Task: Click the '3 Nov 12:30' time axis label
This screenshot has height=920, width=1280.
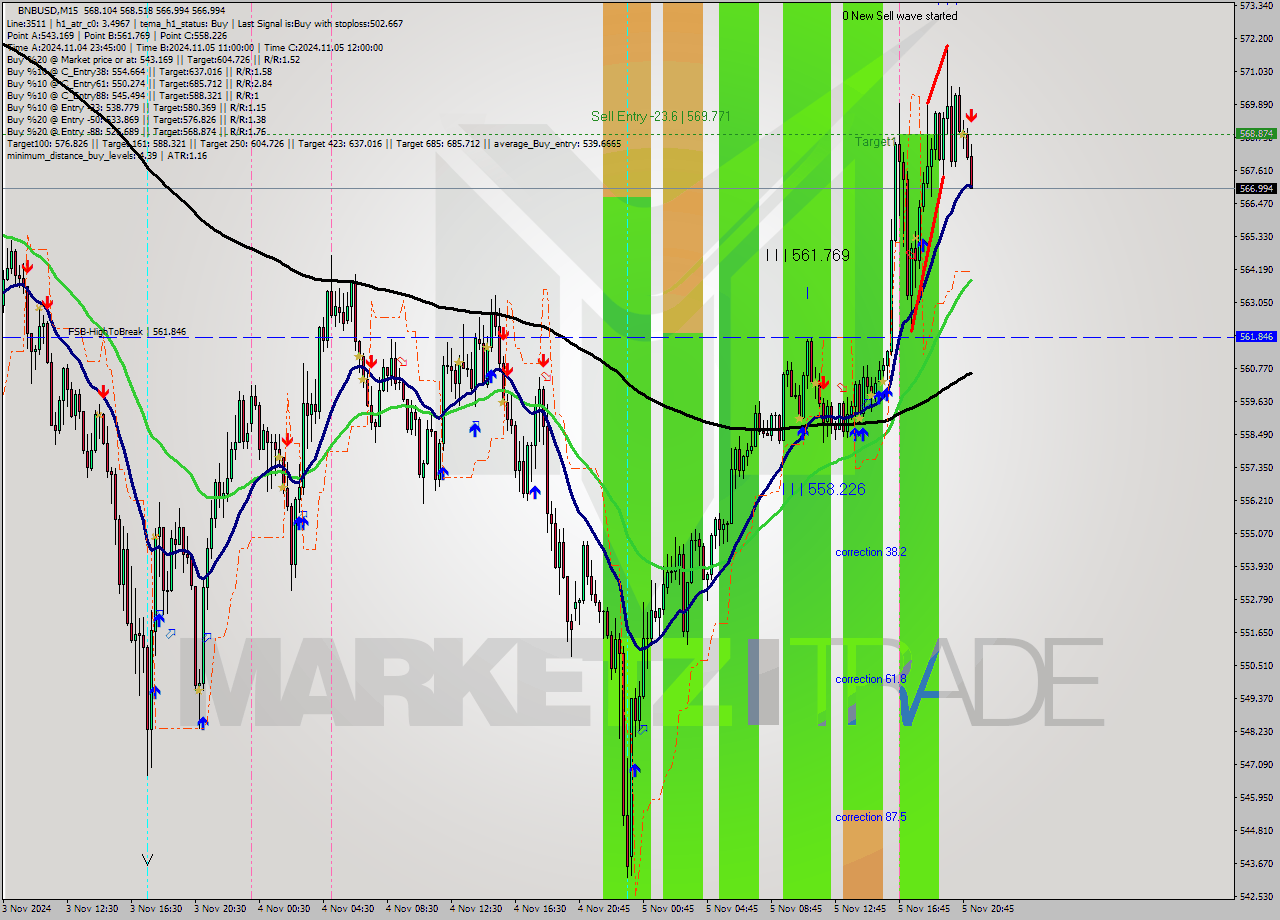Action: click(91, 909)
